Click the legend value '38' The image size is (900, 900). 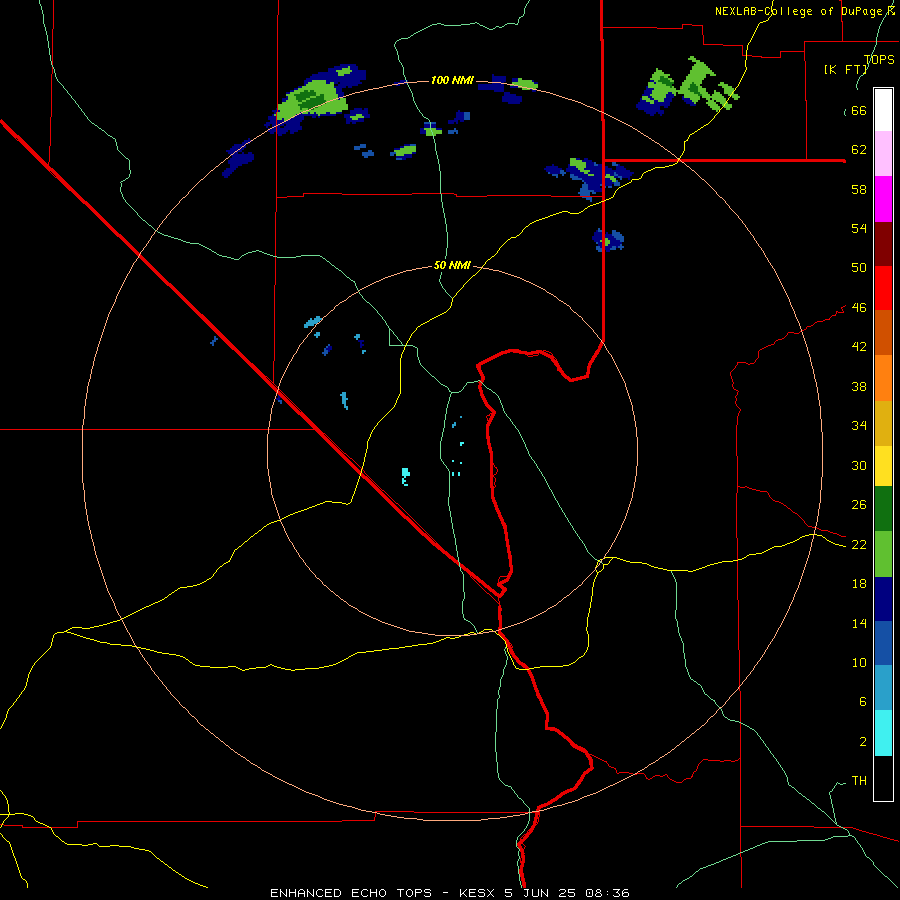[x=859, y=386]
